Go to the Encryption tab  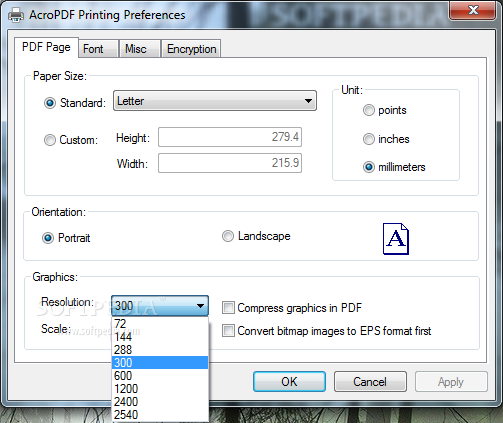point(191,49)
